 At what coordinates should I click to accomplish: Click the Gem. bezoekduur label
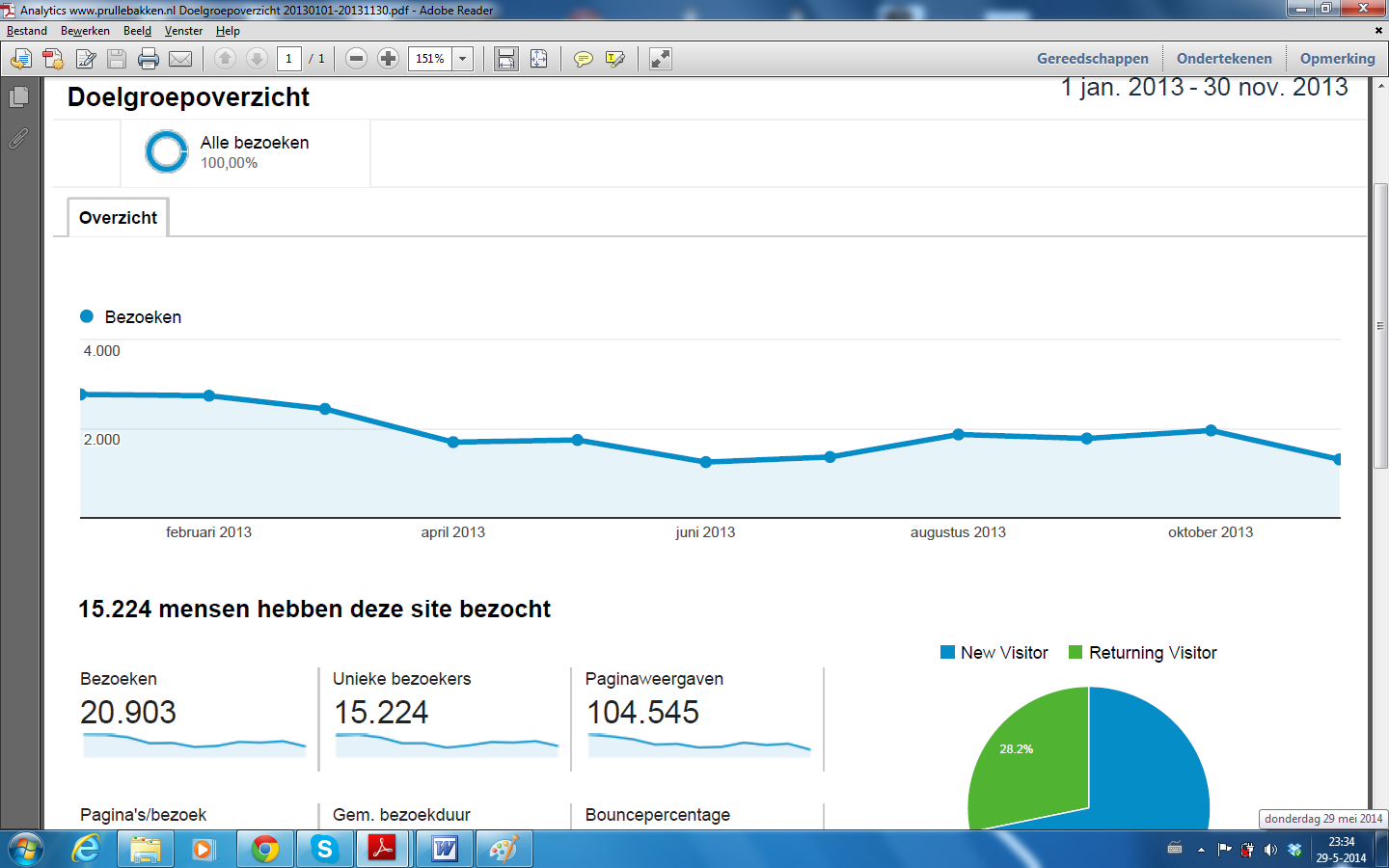[401, 815]
